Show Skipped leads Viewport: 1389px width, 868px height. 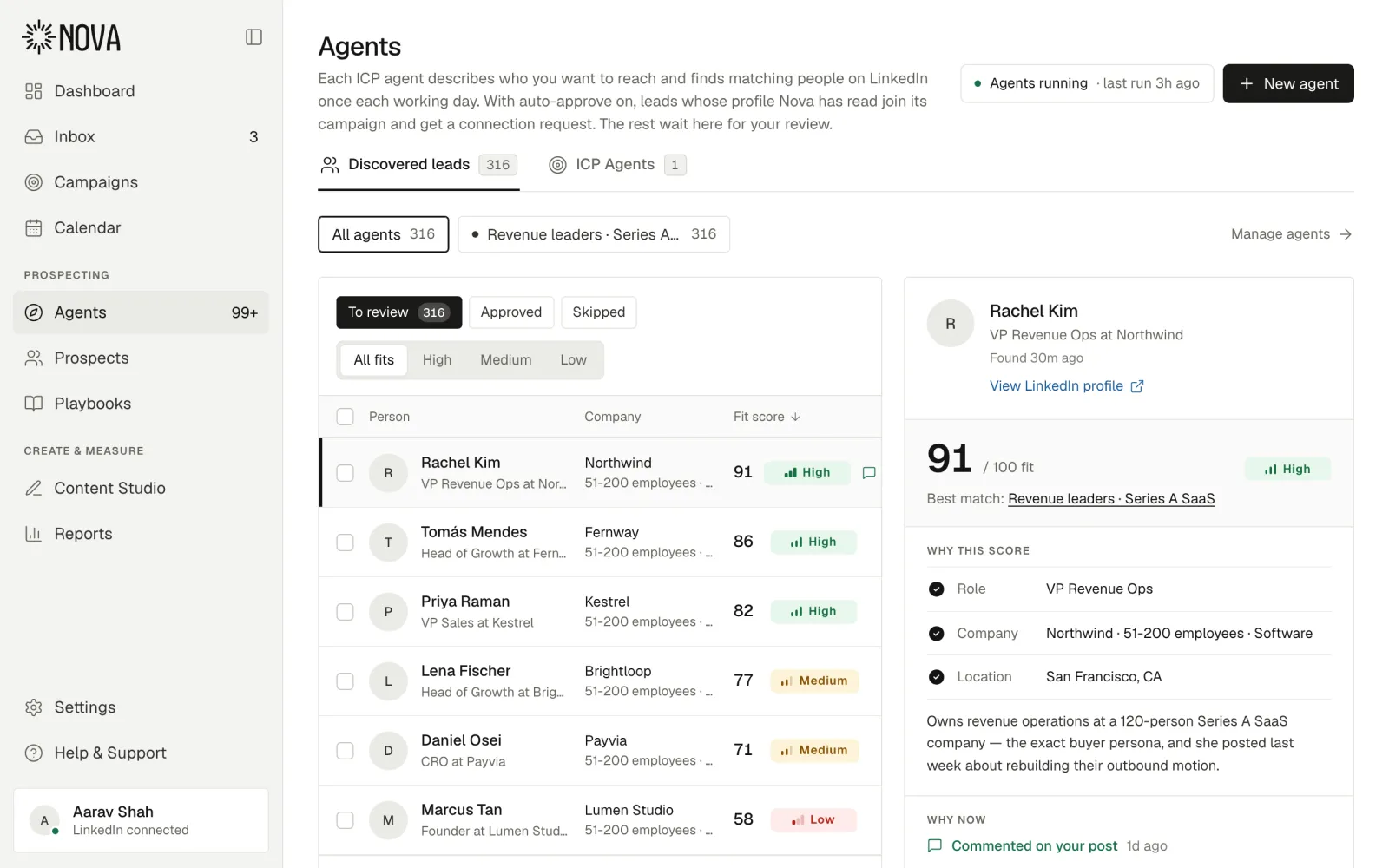click(598, 312)
